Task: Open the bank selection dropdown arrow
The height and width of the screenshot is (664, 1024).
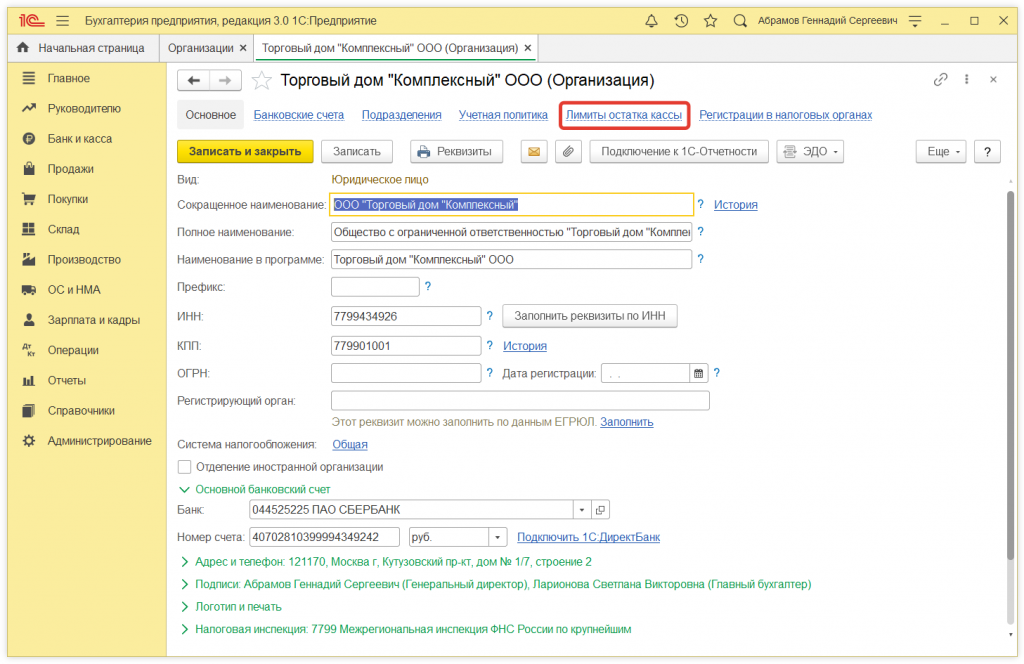Action: click(581, 510)
